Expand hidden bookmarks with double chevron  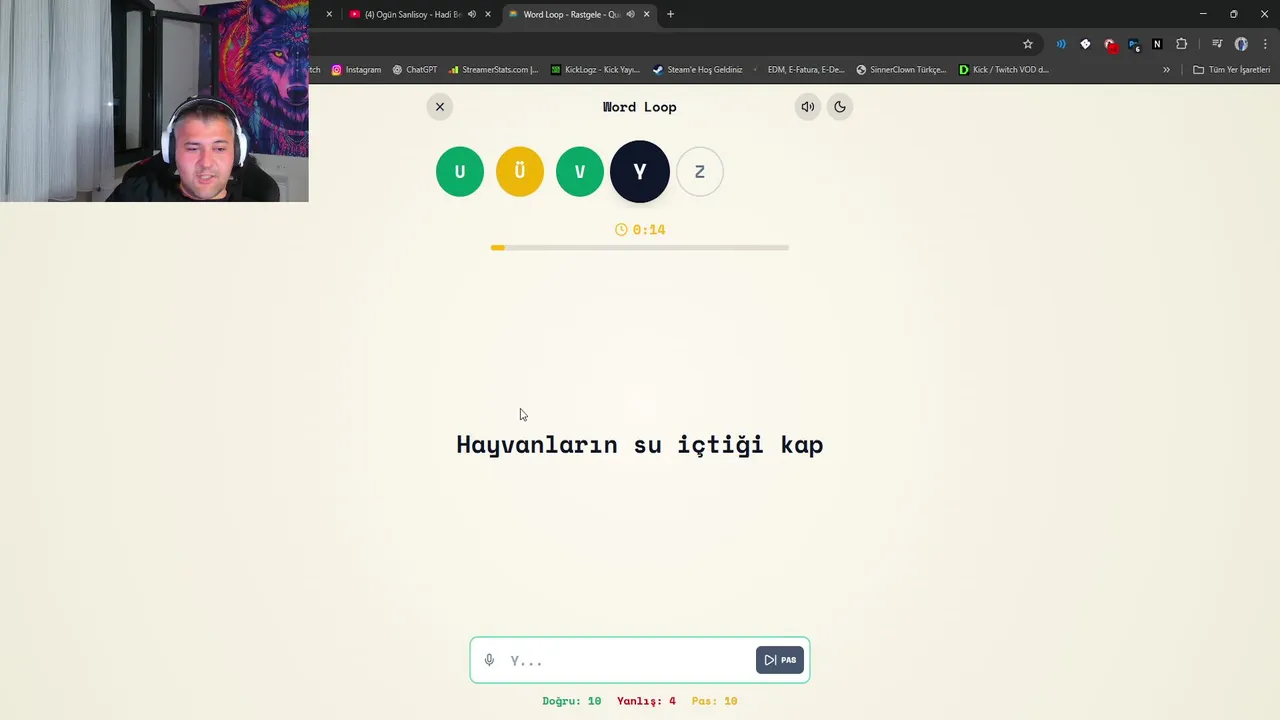[x=1166, y=70]
